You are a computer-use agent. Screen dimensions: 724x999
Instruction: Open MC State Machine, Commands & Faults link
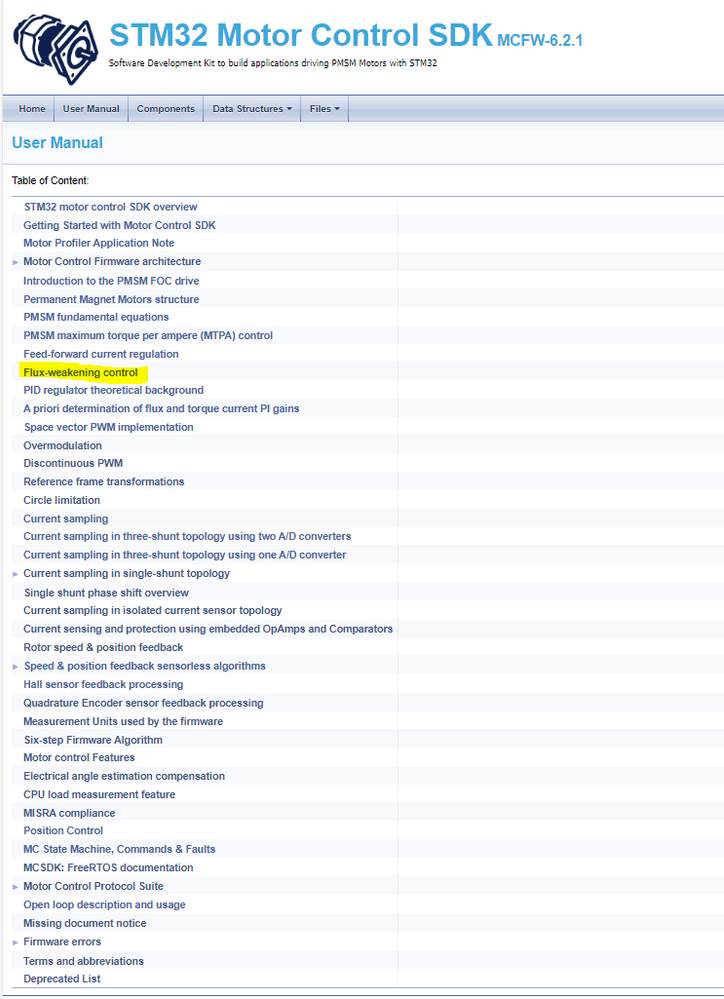[120, 849]
